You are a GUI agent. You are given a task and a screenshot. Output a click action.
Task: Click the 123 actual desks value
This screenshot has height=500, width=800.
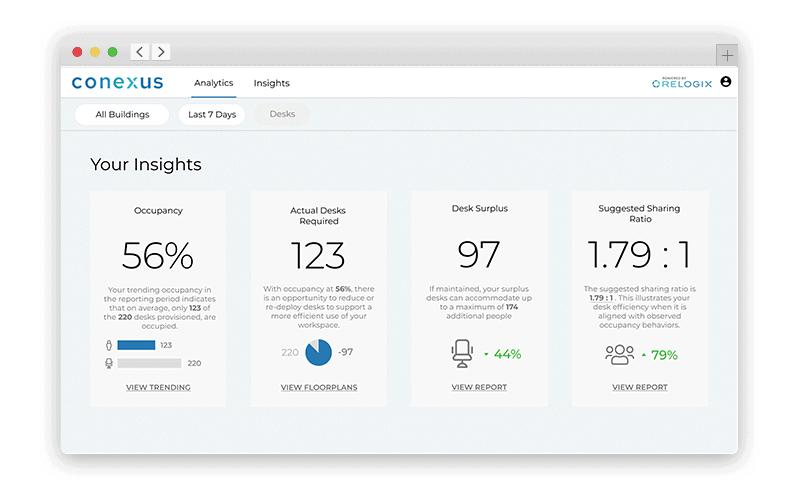(318, 255)
